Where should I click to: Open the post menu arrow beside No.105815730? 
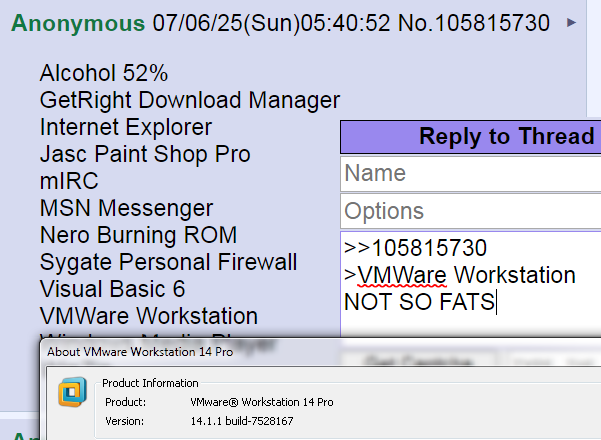(571, 23)
